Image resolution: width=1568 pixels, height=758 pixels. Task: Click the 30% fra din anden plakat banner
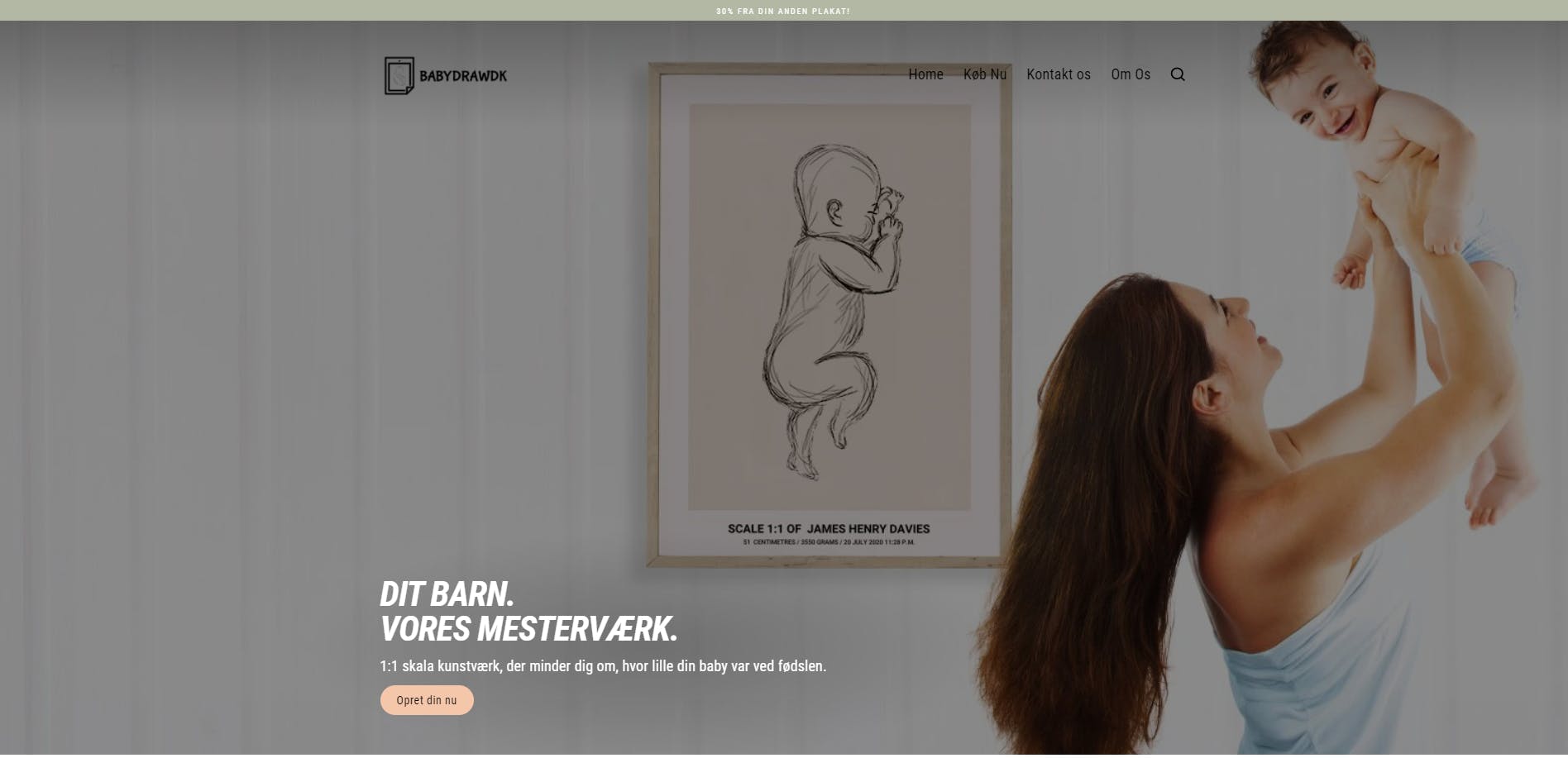783,11
